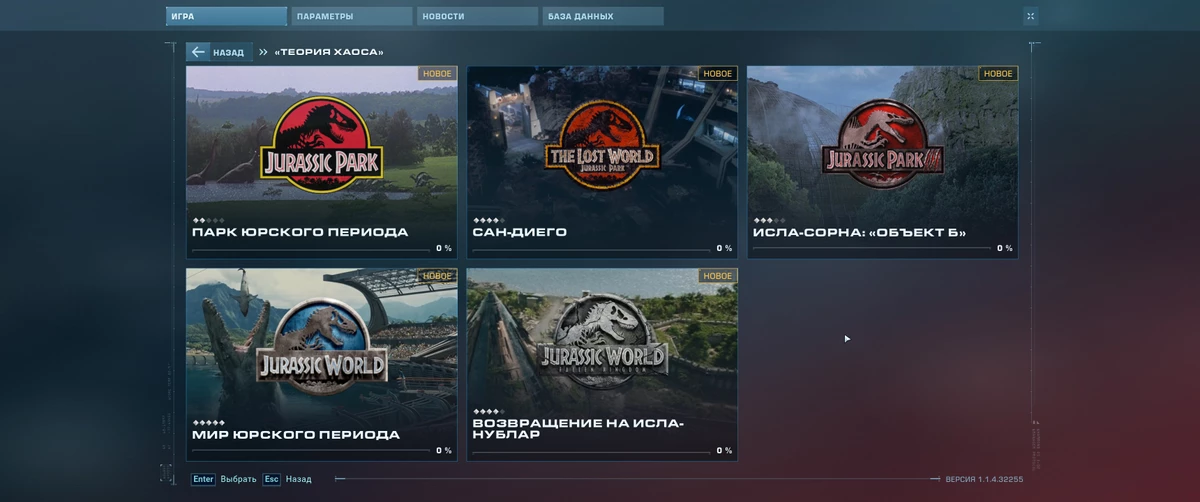
Task: Click the Enter Выбрать hint
Action: click(x=224, y=479)
